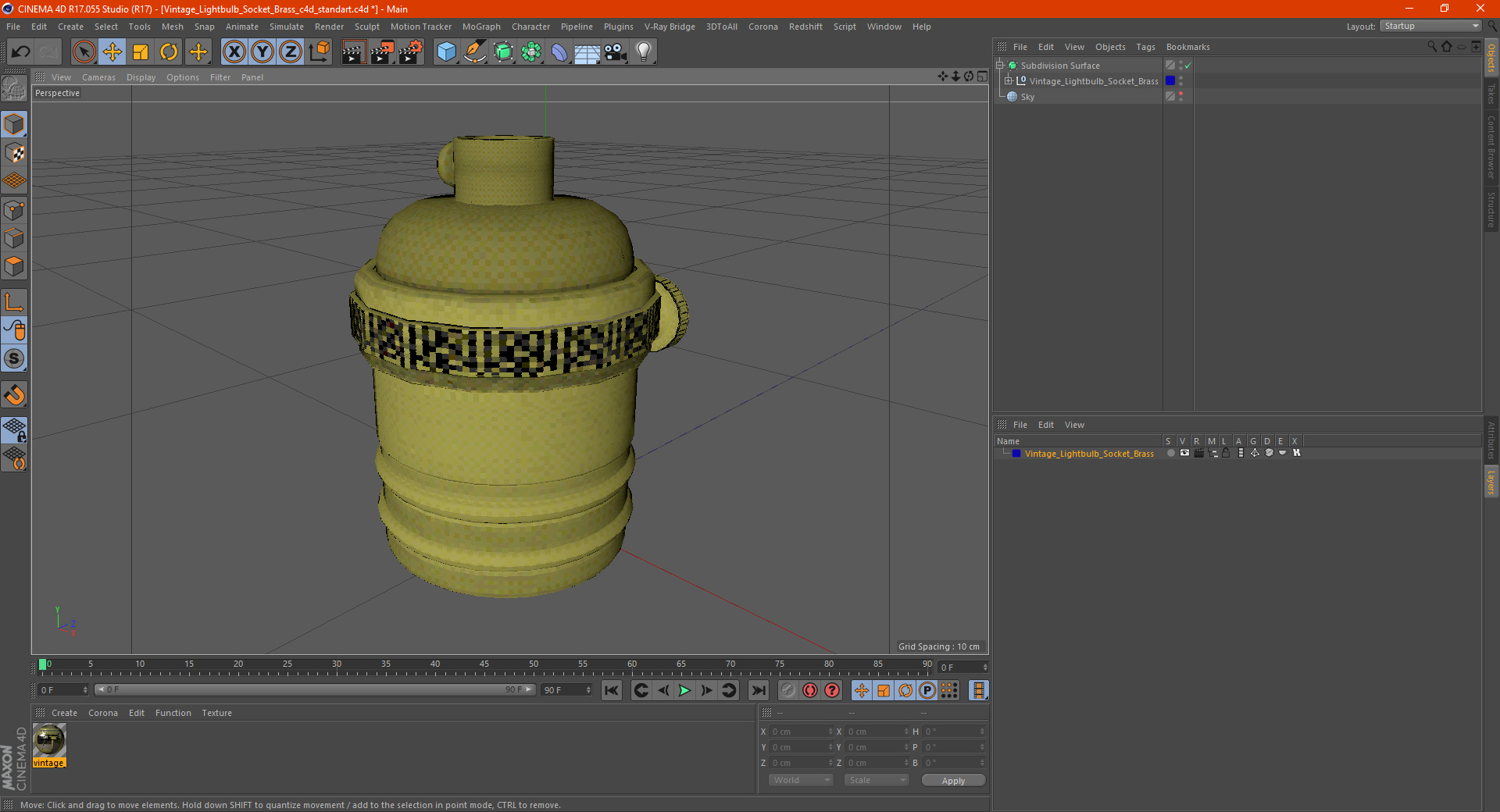Add a Camera object icon
The image size is (1500, 812).
click(616, 52)
